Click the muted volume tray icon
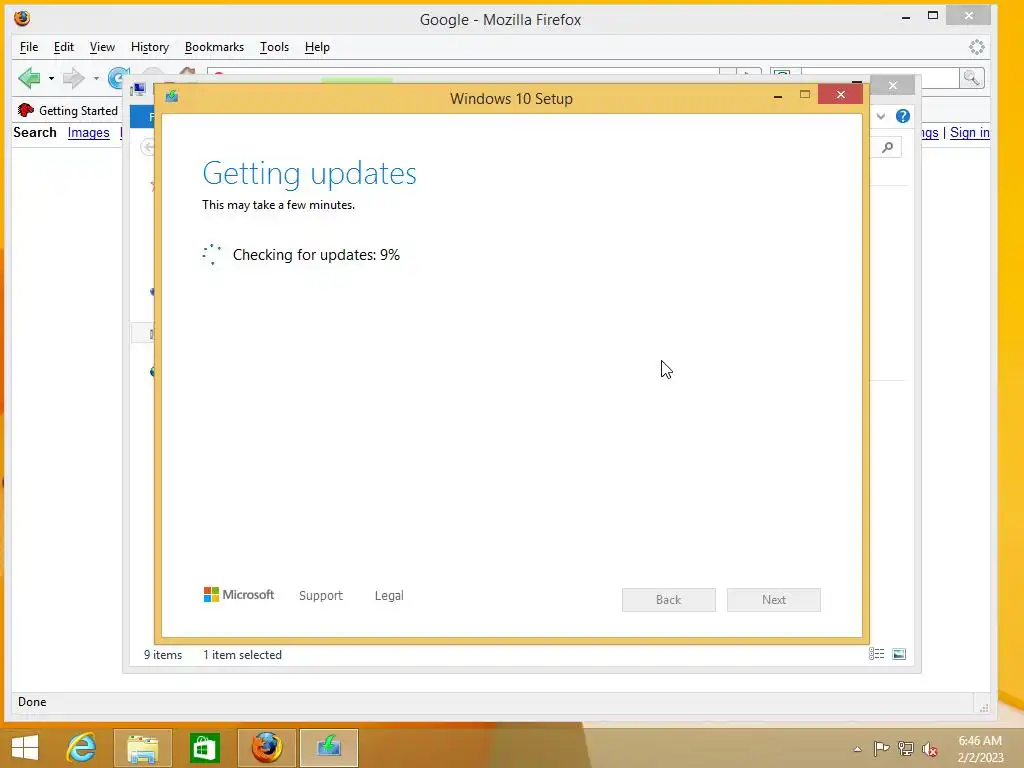The width and height of the screenshot is (1024, 768). pos(930,749)
